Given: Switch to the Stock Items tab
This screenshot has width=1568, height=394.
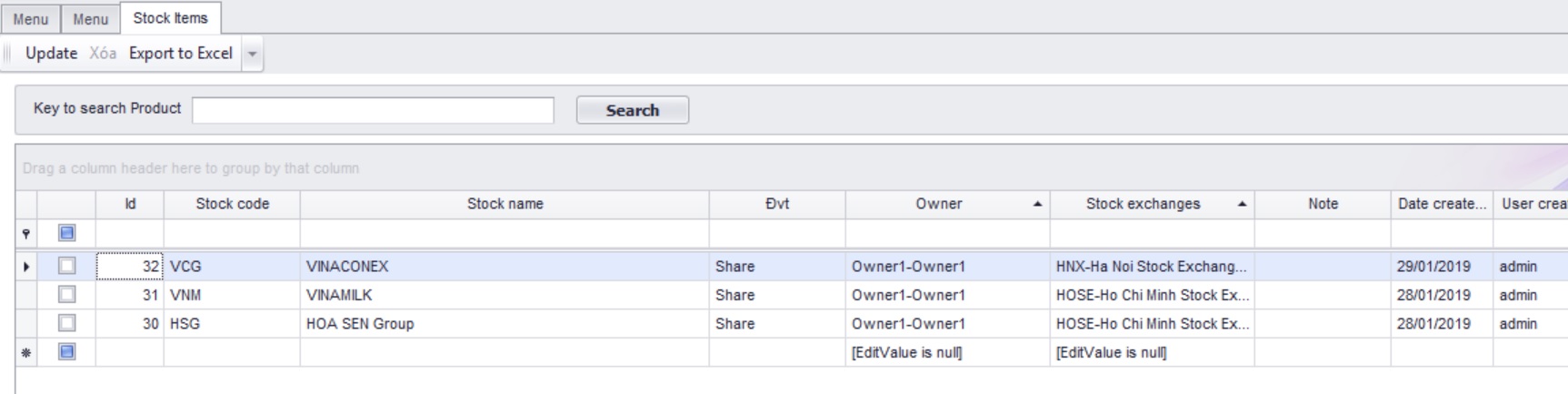Looking at the screenshot, I should [x=170, y=18].
